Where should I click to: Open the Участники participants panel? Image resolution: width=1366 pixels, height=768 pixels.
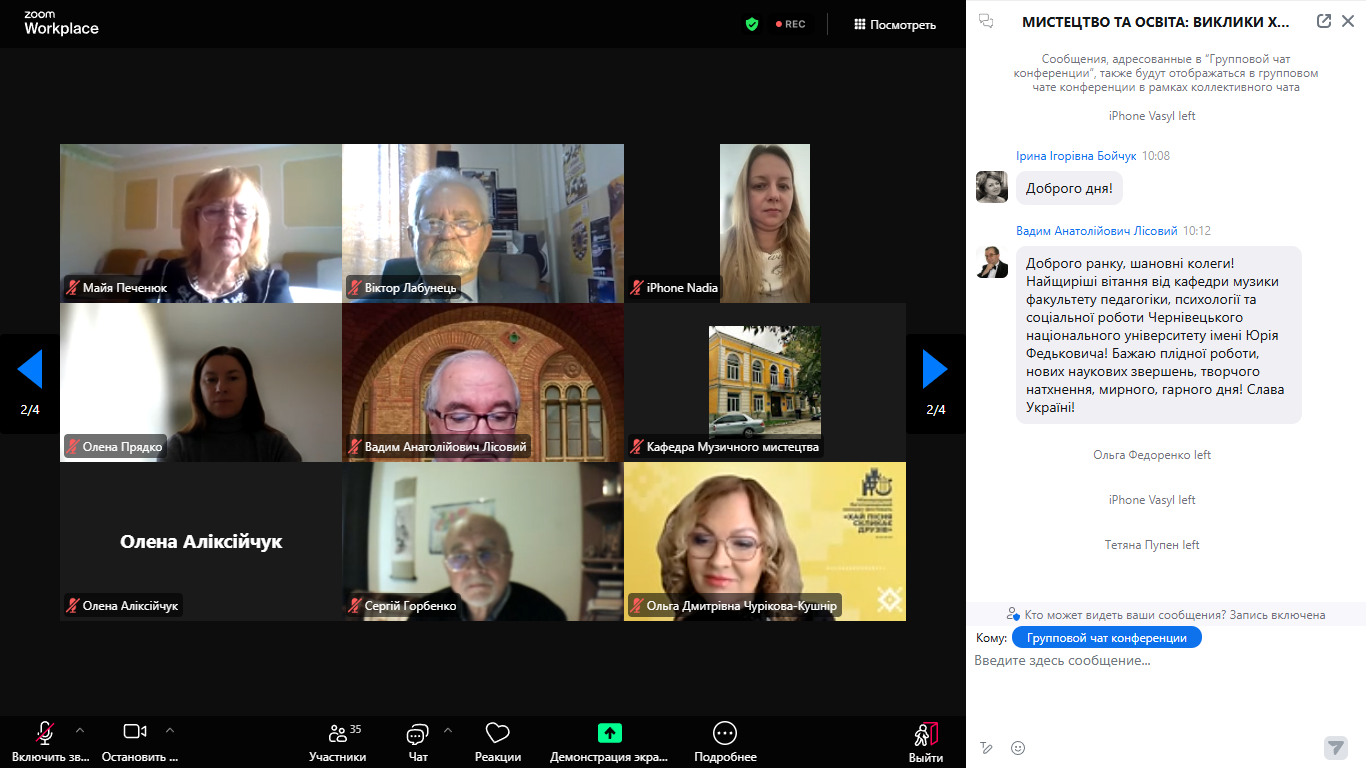pos(338,742)
